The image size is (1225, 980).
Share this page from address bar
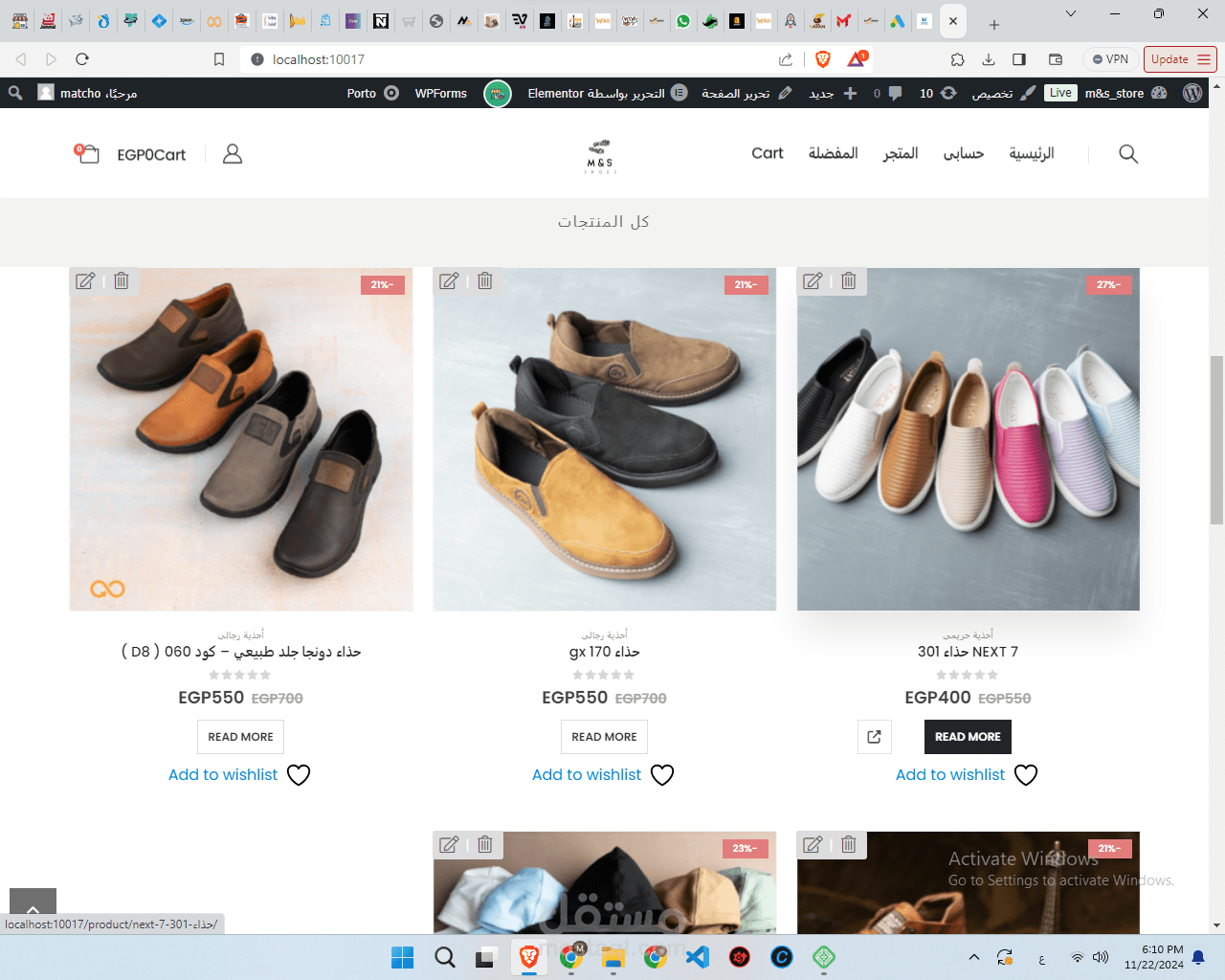pyautogui.click(x=786, y=59)
